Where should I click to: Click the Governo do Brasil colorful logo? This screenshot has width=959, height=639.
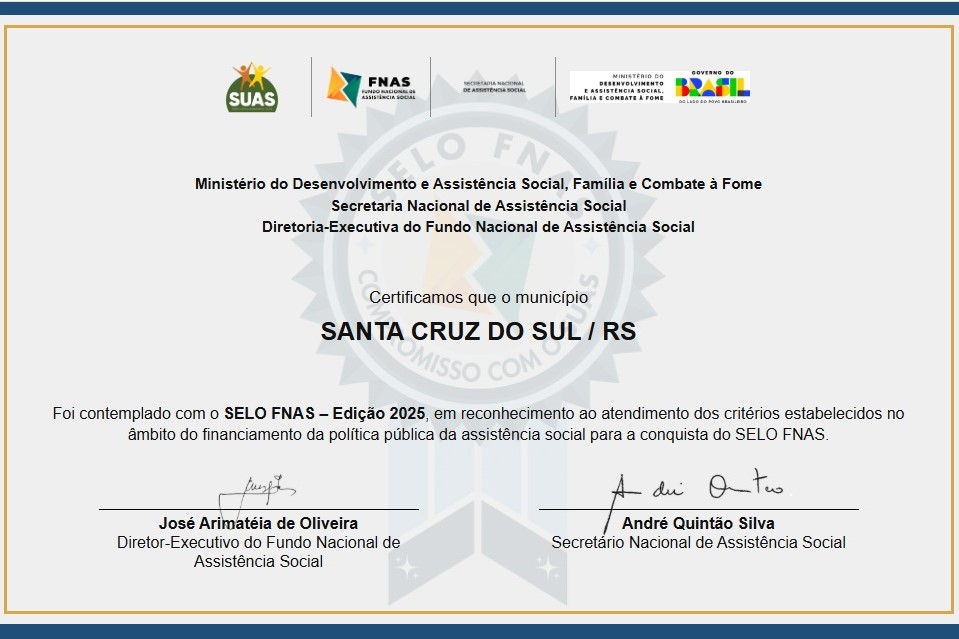coord(712,86)
